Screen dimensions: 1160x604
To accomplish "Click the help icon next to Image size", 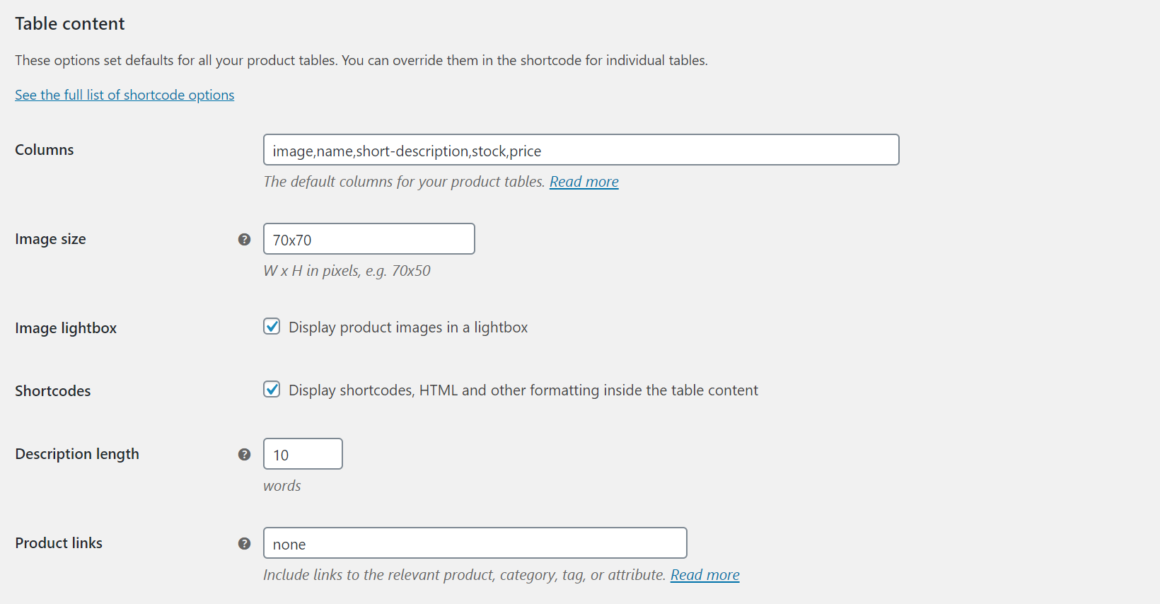I will point(244,240).
